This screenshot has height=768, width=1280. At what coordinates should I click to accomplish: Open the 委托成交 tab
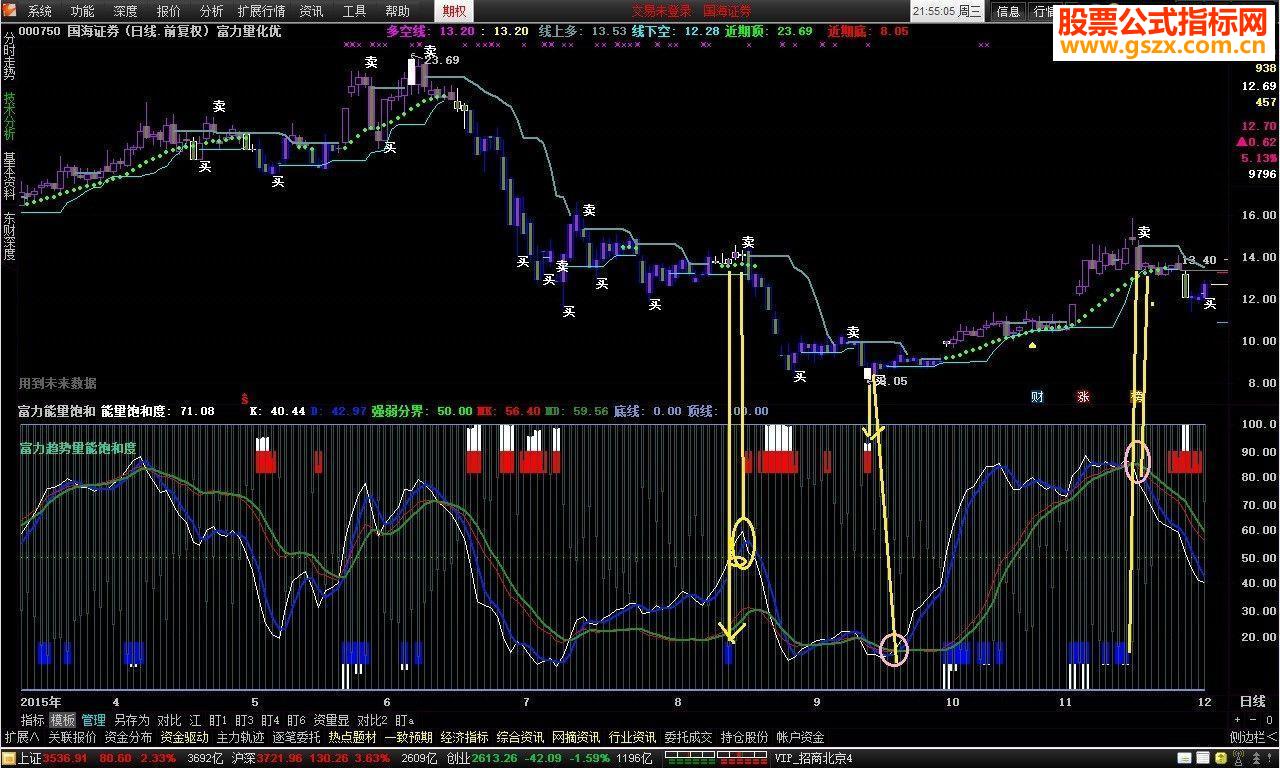point(688,737)
